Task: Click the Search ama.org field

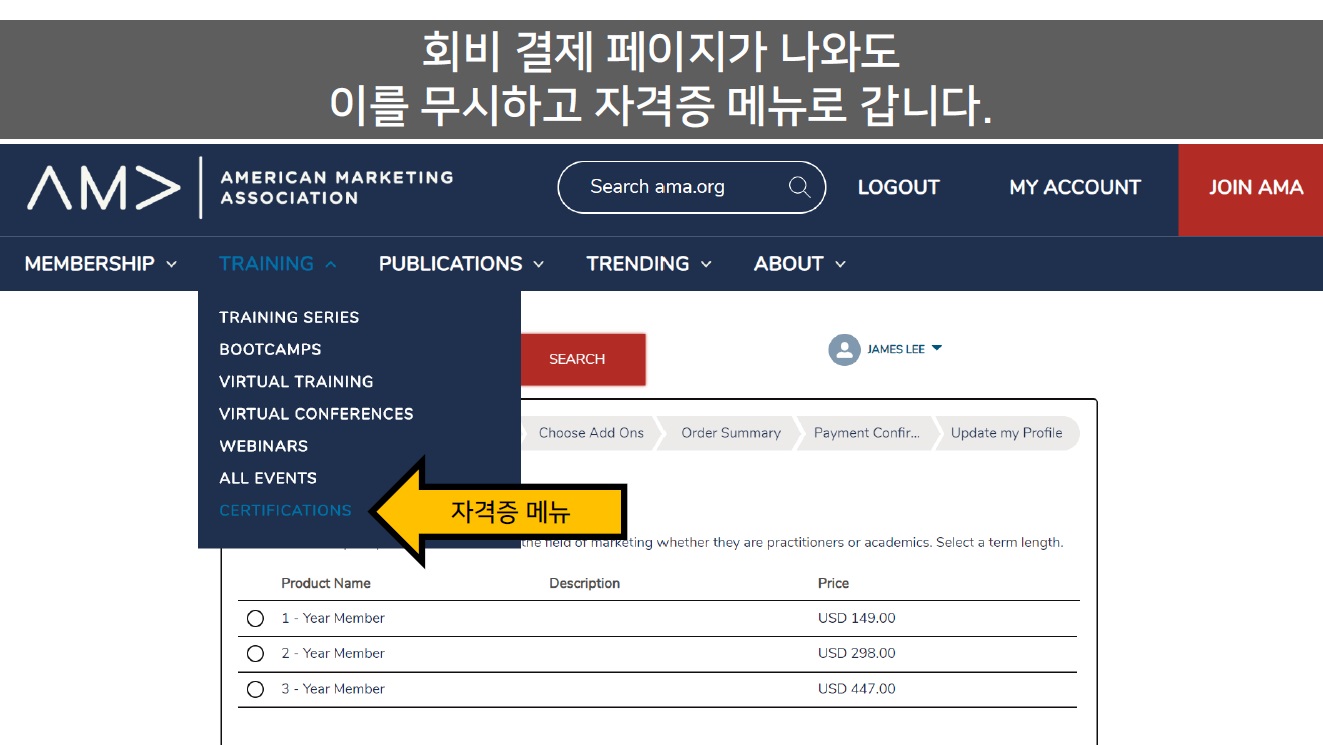Action: click(x=691, y=187)
